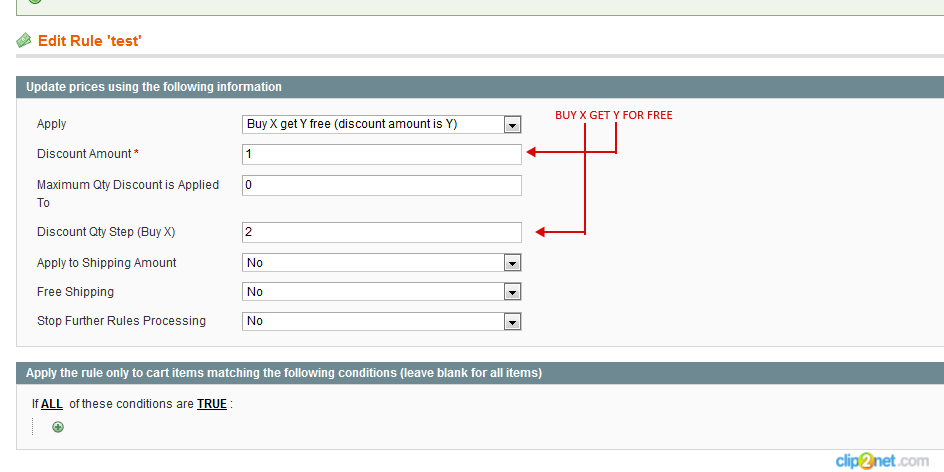Click the TRUE condition value link
Viewport: 944px width, 472px height.
(x=212, y=404)
